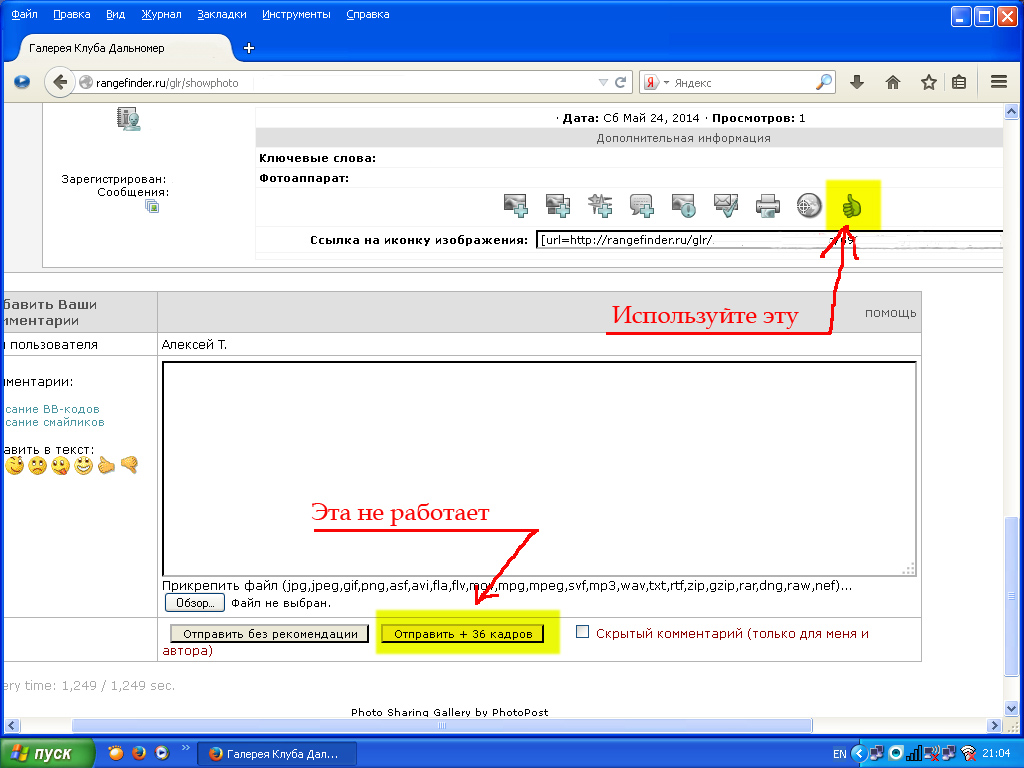Open the downloads arrow in Firefox toolbar

857,82
